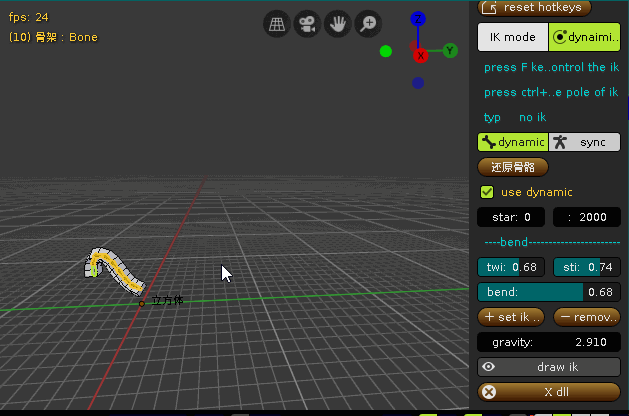The height and width of the screenshot is (416, 629).
Task: Click the + set ik button
Action: (511, 317)
